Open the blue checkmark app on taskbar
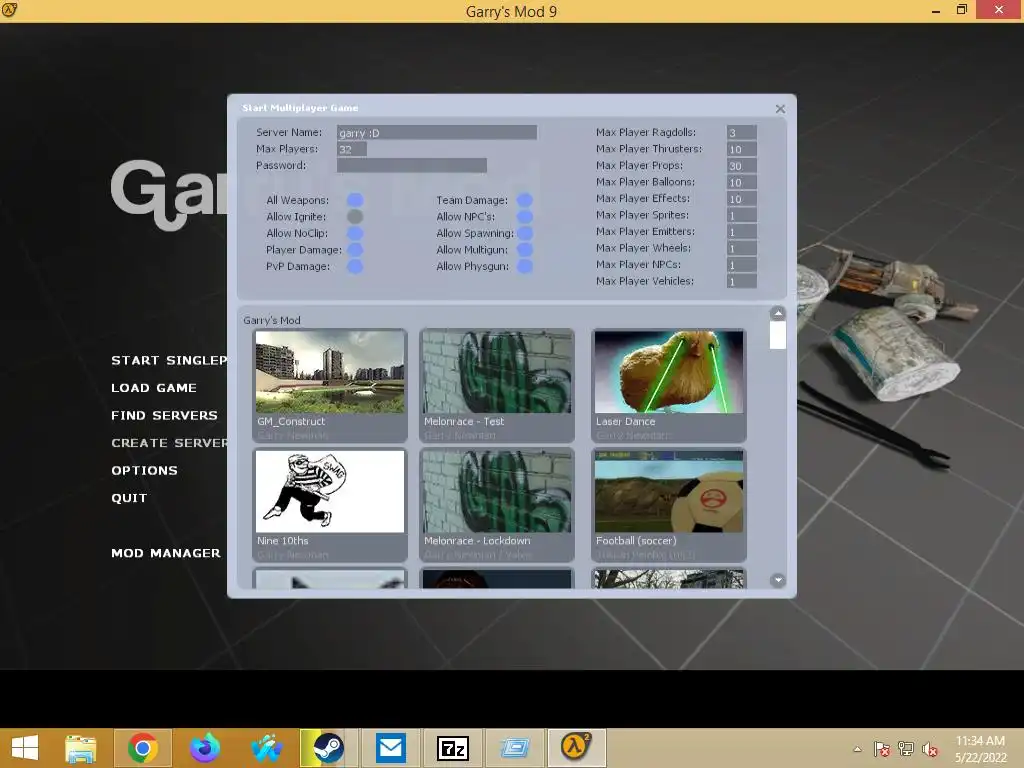The width and height of the screenshot is (1024, 768). [267, 748]
